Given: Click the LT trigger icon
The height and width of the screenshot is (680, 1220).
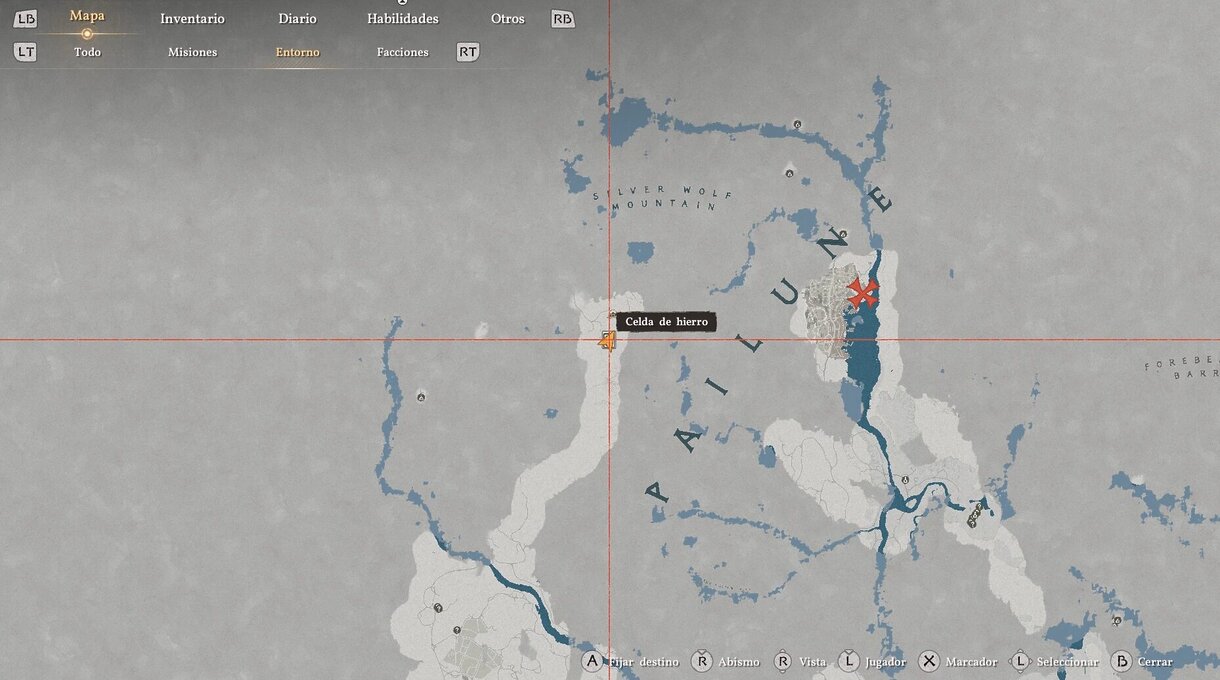Looking at the screenshot, I should 25,52.
